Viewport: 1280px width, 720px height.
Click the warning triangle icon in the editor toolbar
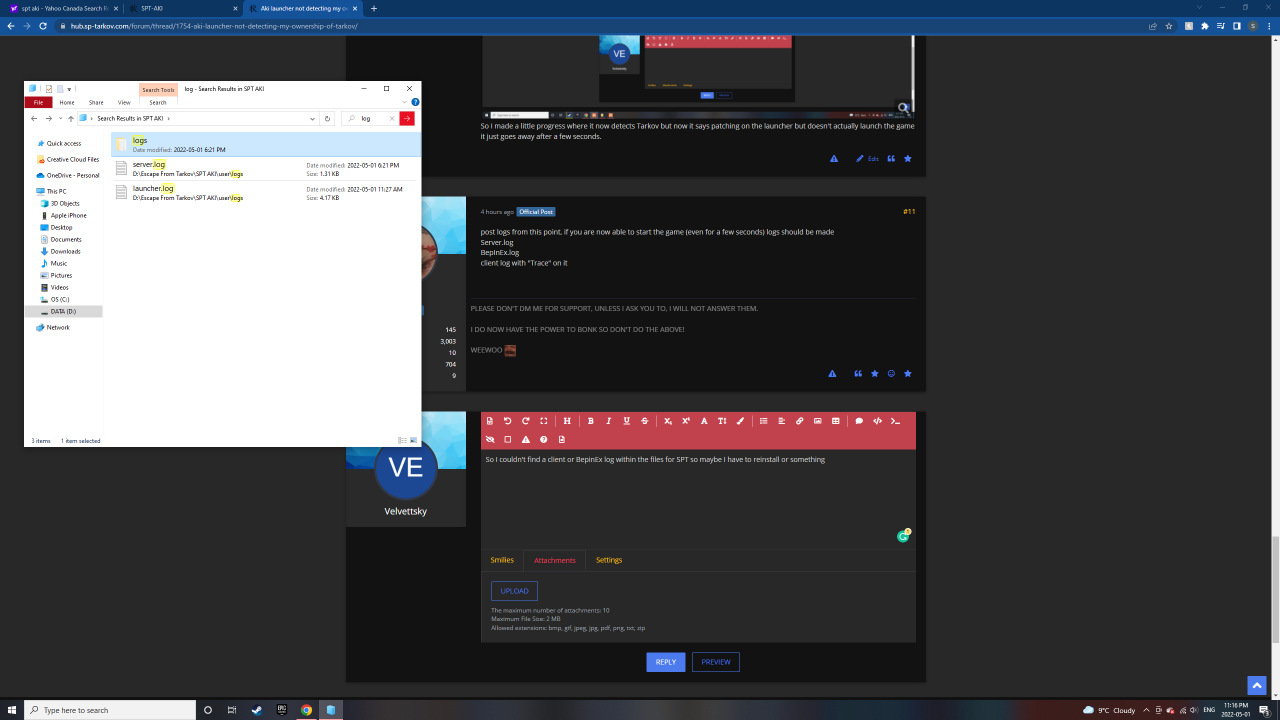point(525,439)
